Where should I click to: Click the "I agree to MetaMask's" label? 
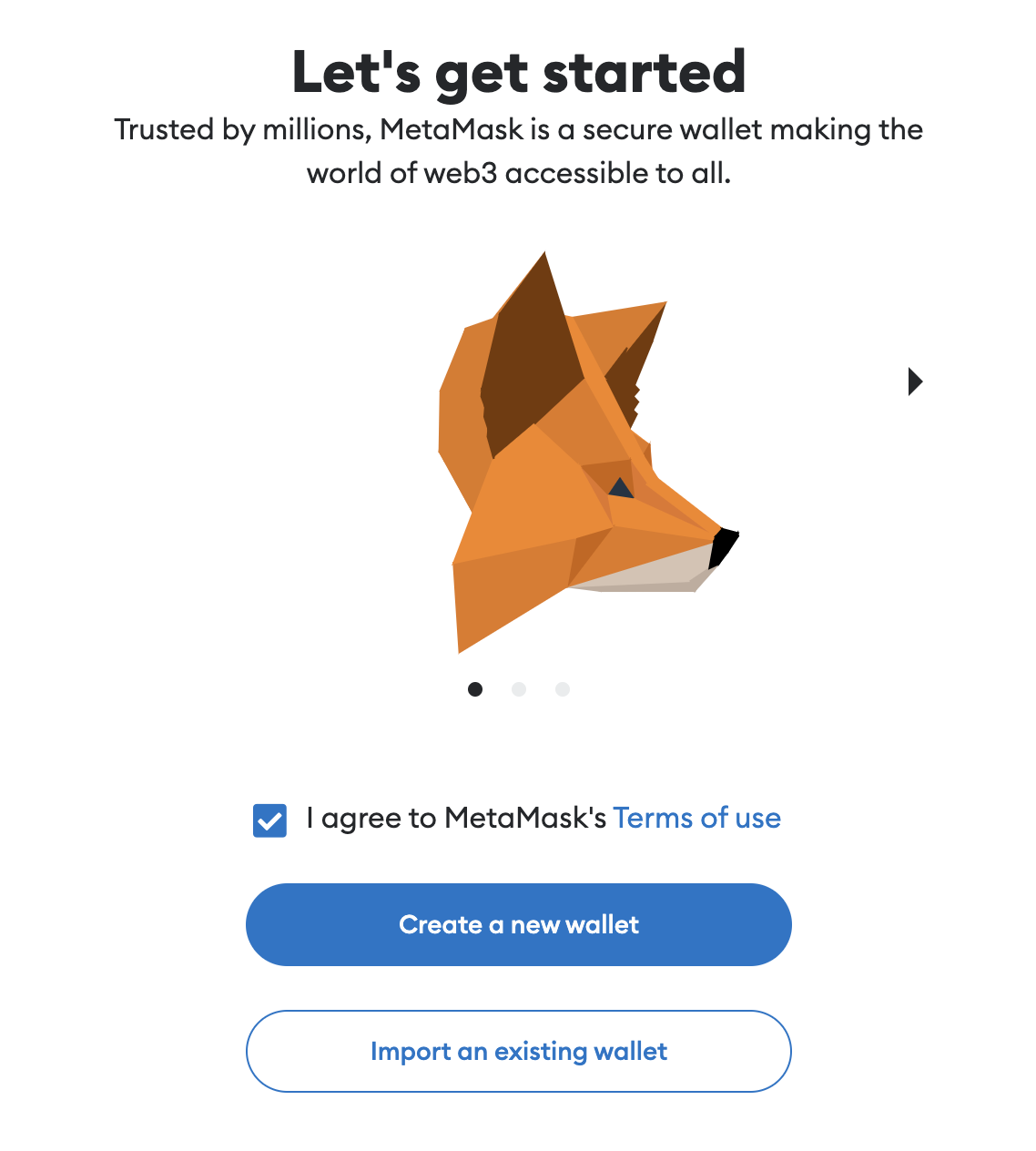pyautogui.click(x=456, y=818)
